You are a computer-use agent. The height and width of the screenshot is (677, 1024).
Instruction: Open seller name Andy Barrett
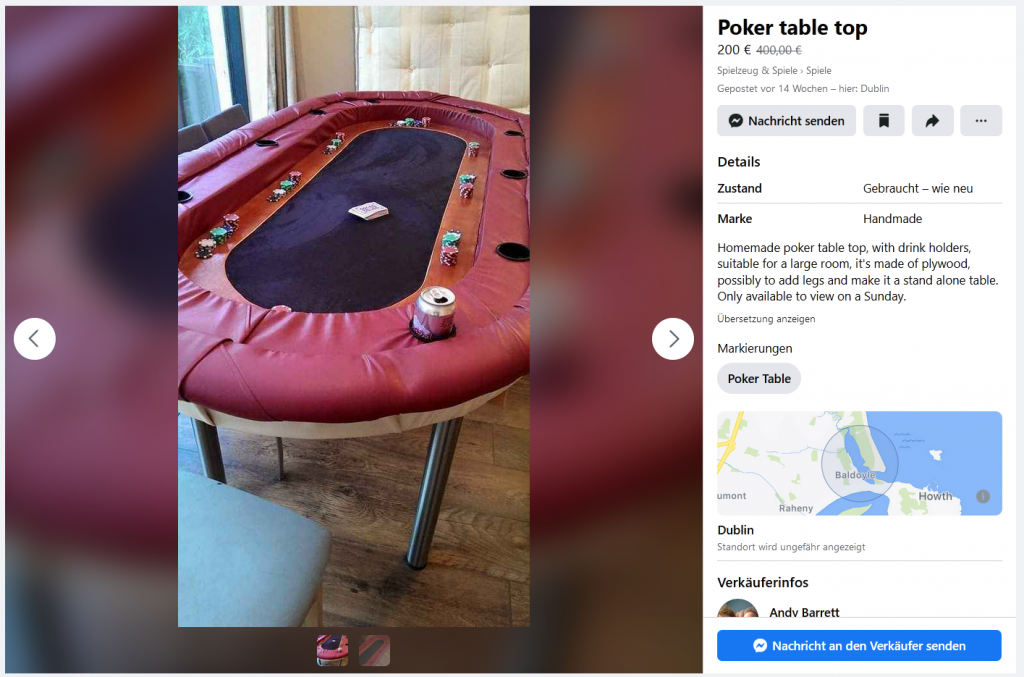(804, 612)
